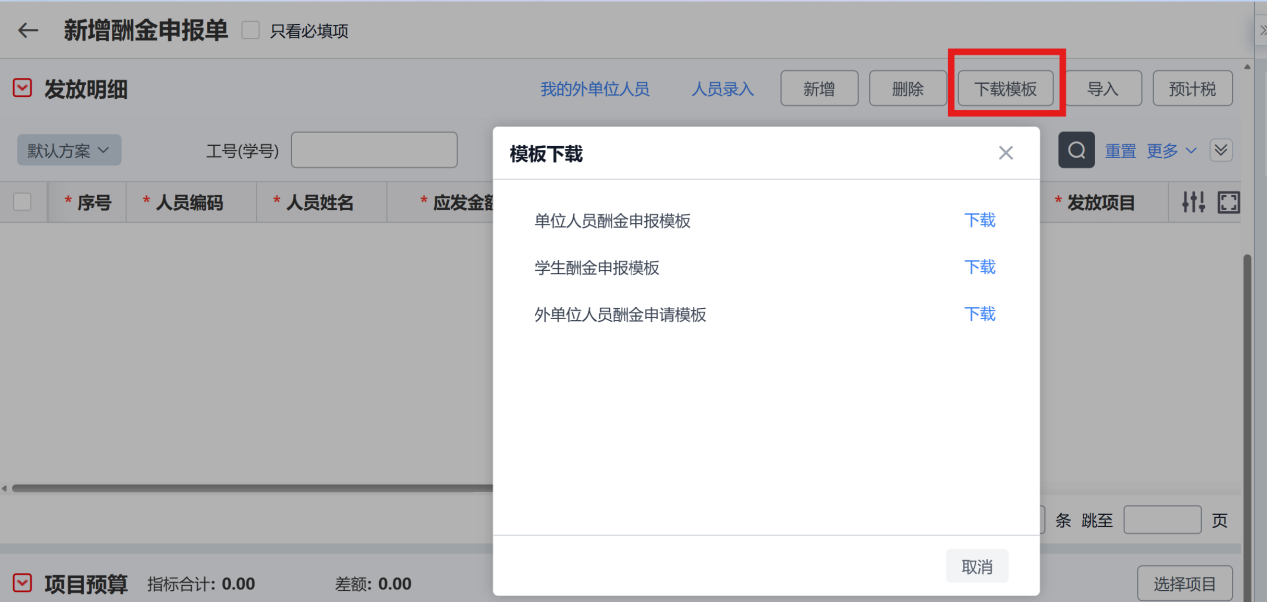Click the double-chevron expand filters icon
Screen dimensions: 1267x602
[1221, 150]
